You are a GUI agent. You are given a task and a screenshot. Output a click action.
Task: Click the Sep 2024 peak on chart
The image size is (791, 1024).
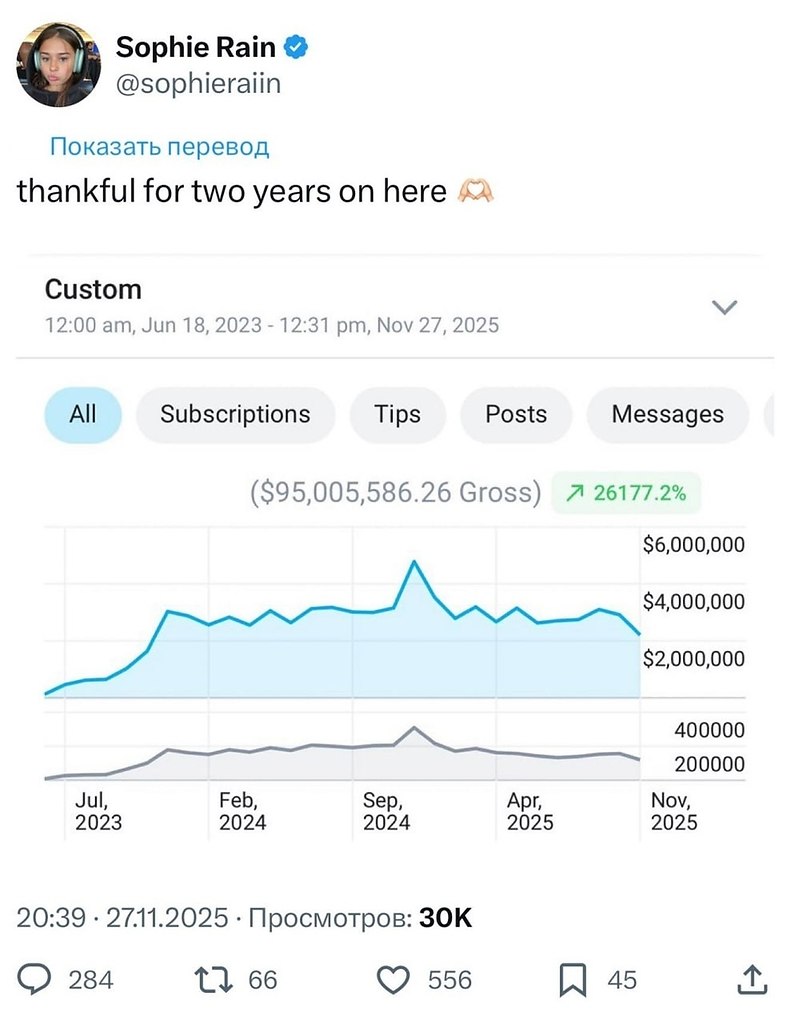coord(414,562)
